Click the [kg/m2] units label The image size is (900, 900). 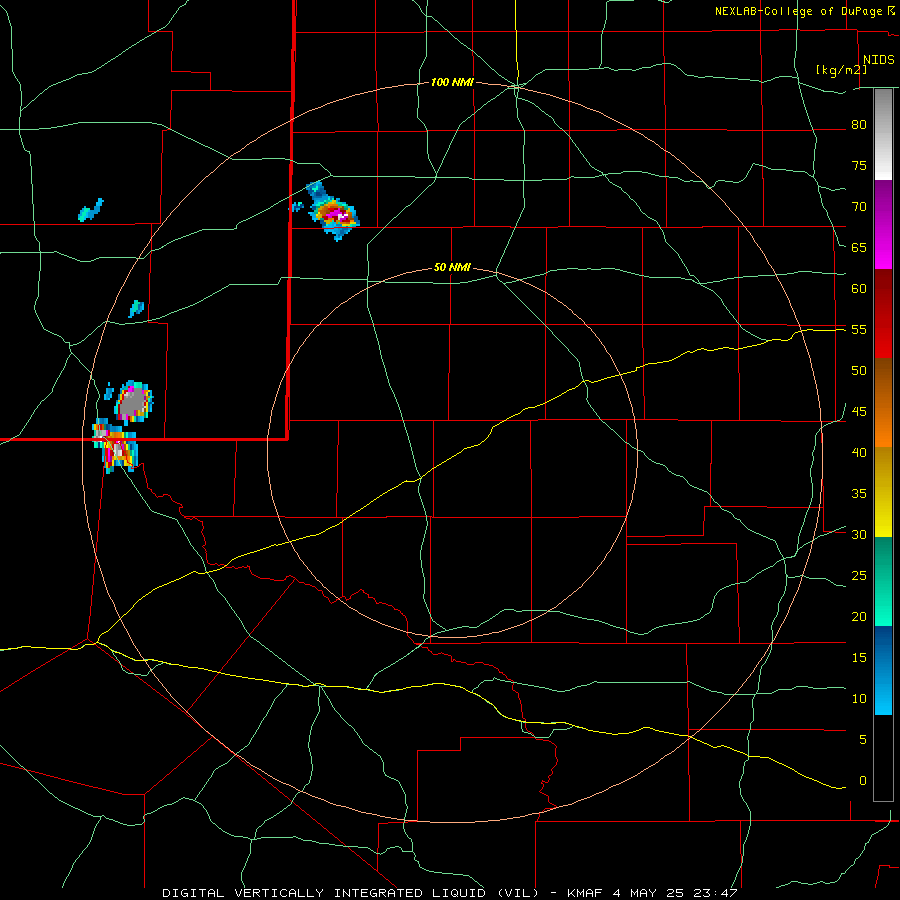point(841,70)
